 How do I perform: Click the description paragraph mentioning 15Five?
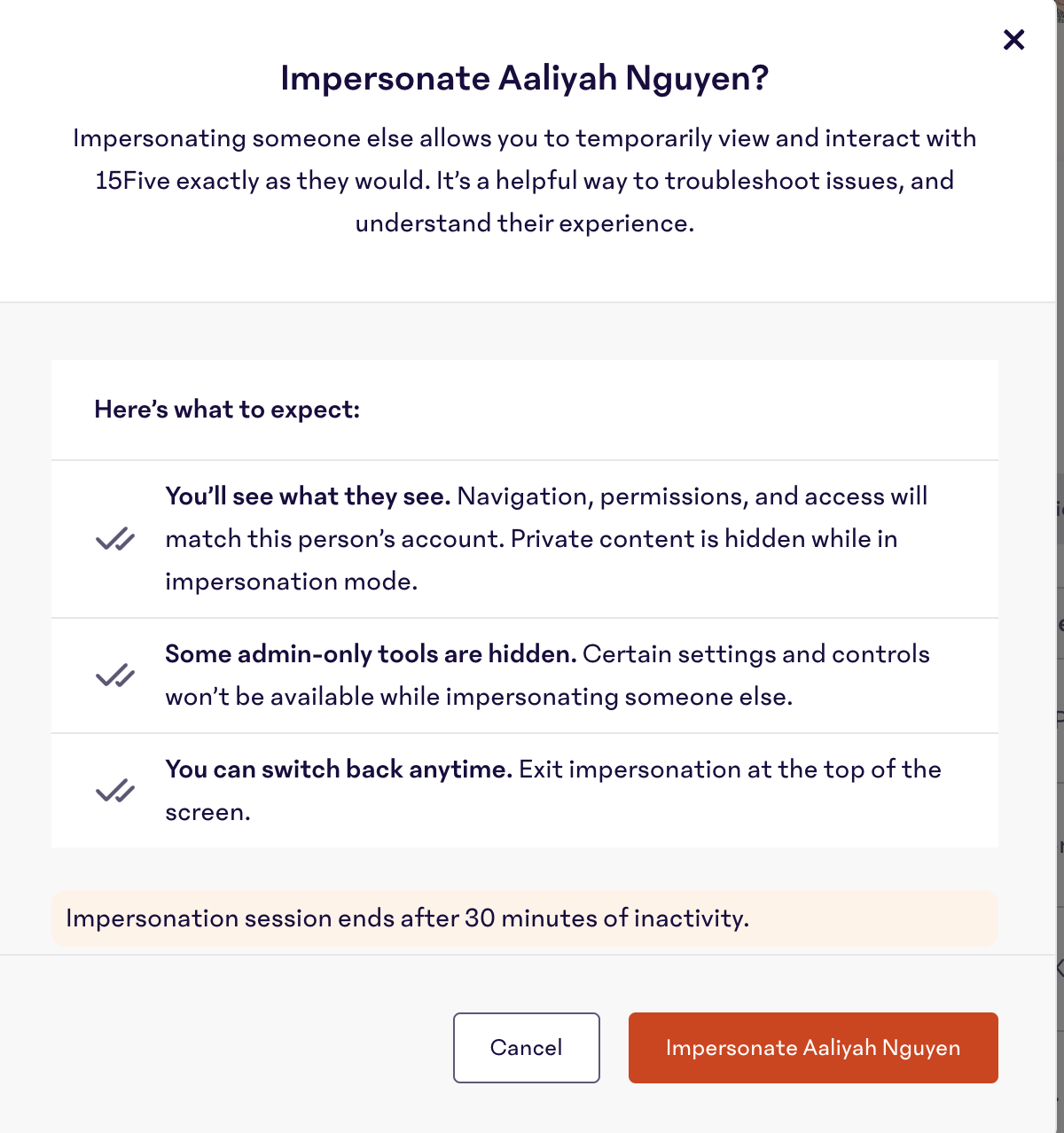tap(526, 180)
